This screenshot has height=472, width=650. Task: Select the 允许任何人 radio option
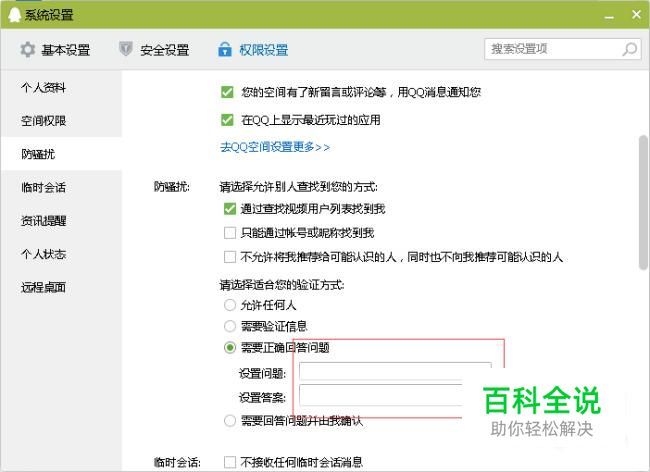pos(230,305)
